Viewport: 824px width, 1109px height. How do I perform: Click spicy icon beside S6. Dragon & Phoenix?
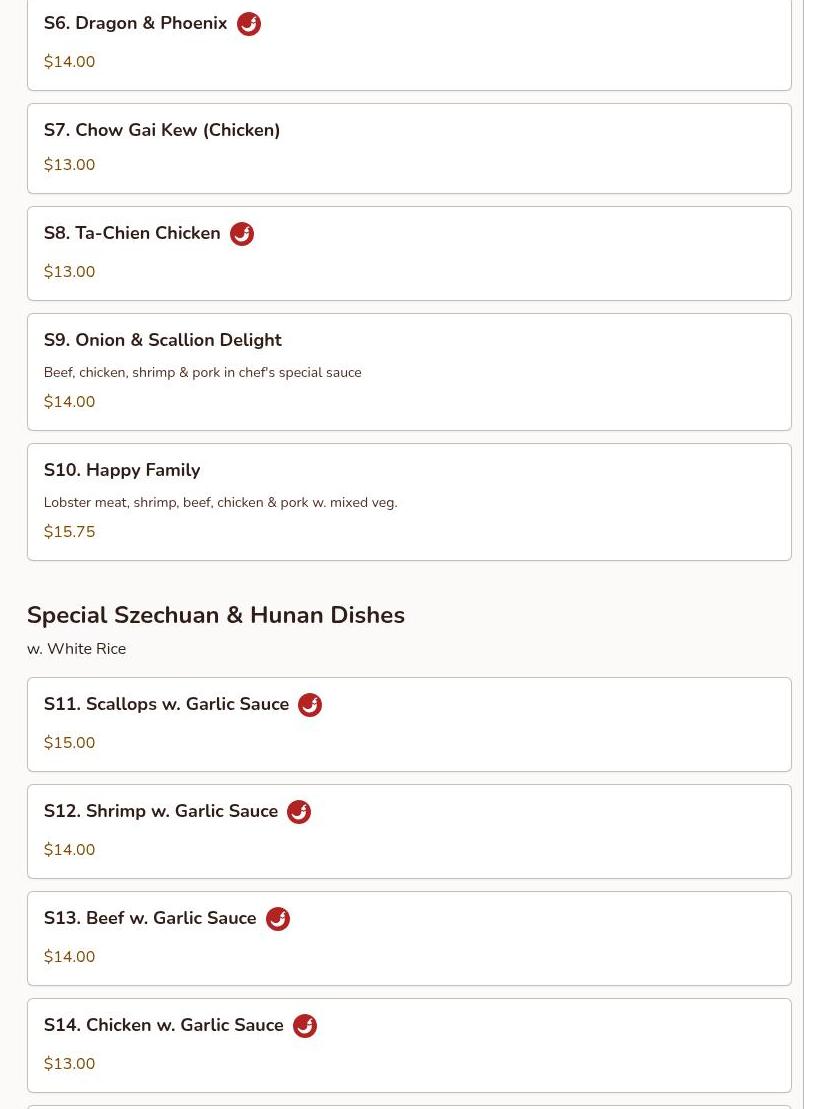pyautogui.click(x=248, y=23)
